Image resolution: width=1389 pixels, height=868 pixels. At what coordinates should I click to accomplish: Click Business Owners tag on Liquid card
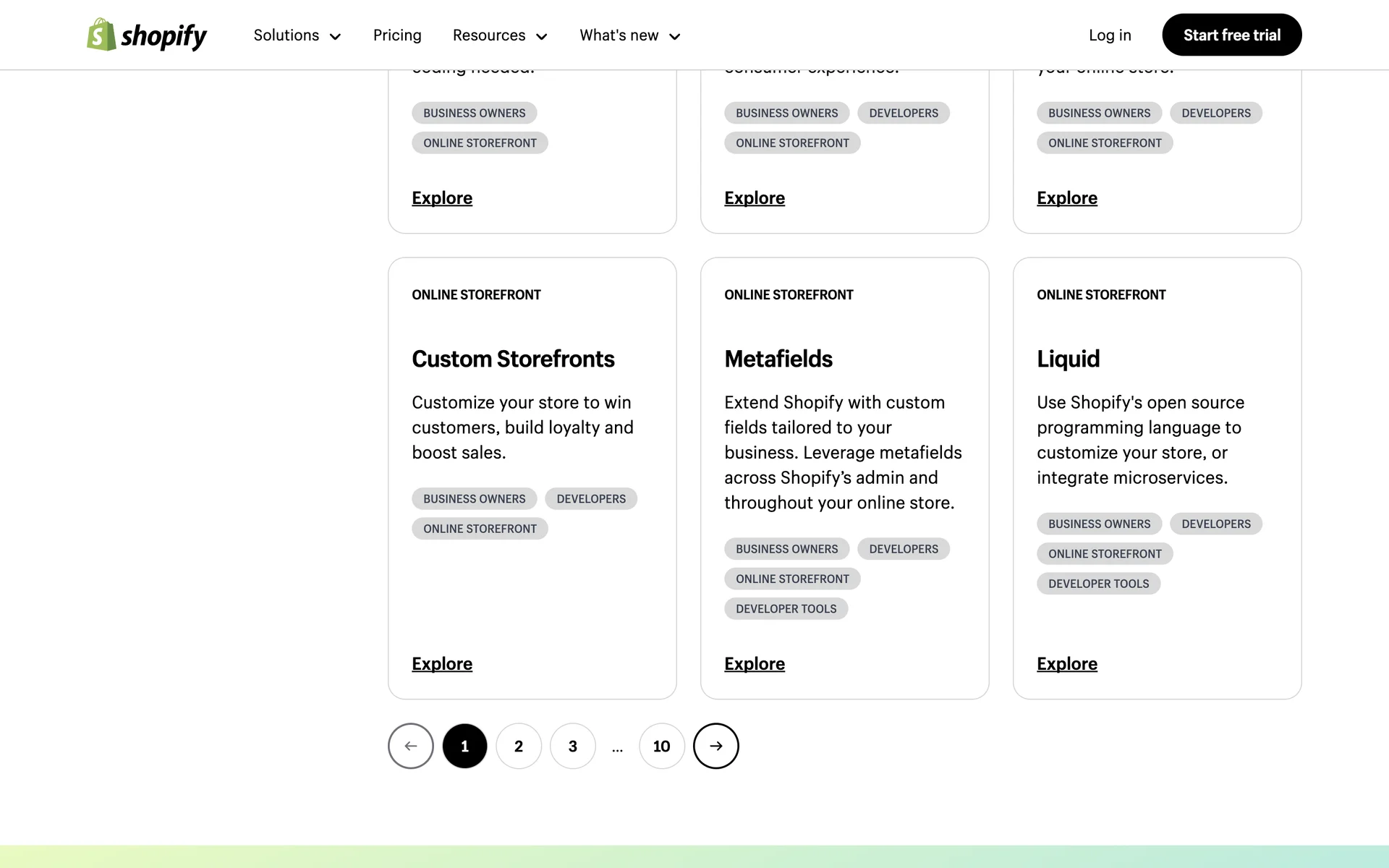1099,524
